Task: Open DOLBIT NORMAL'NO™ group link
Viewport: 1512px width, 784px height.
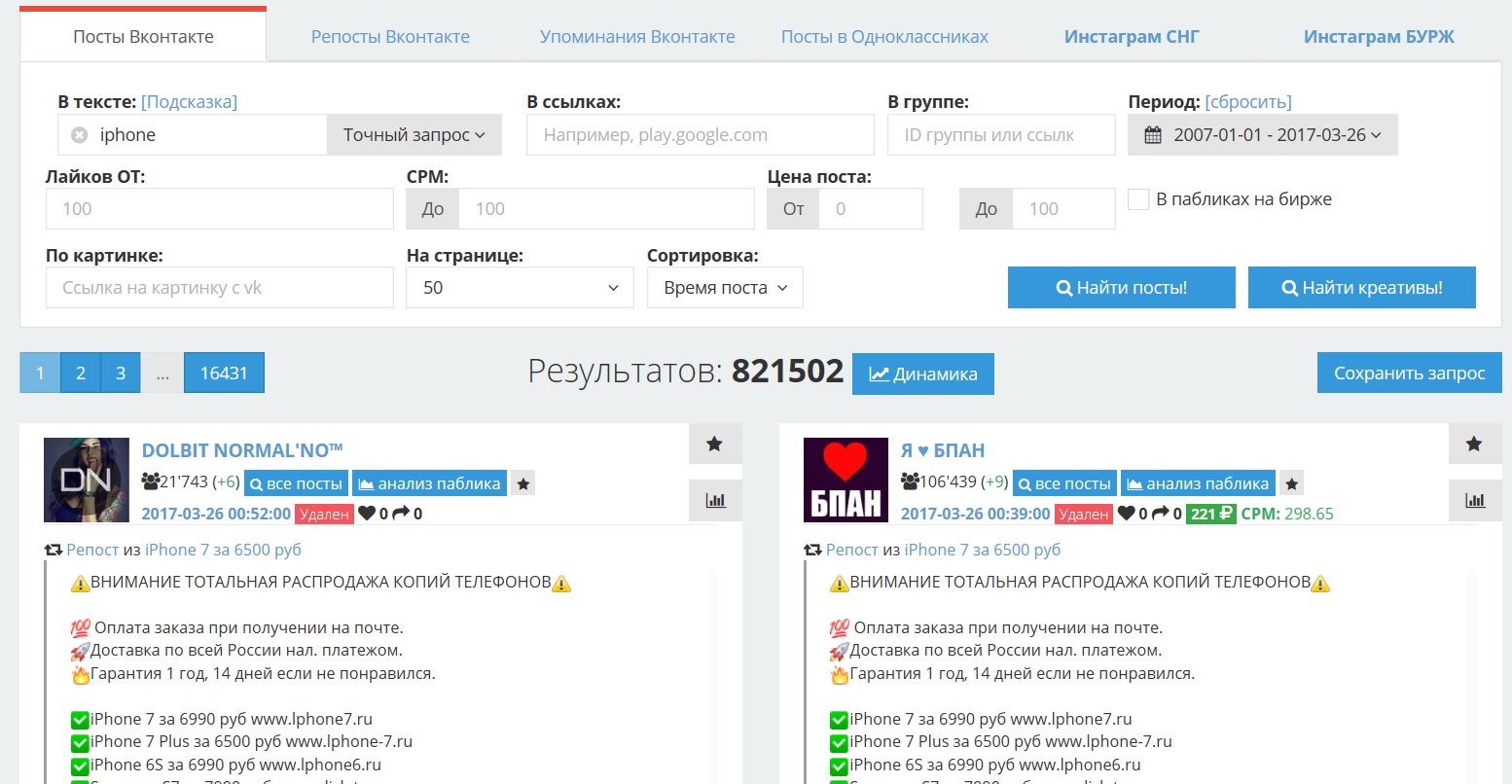Action: tap(242, 450)
